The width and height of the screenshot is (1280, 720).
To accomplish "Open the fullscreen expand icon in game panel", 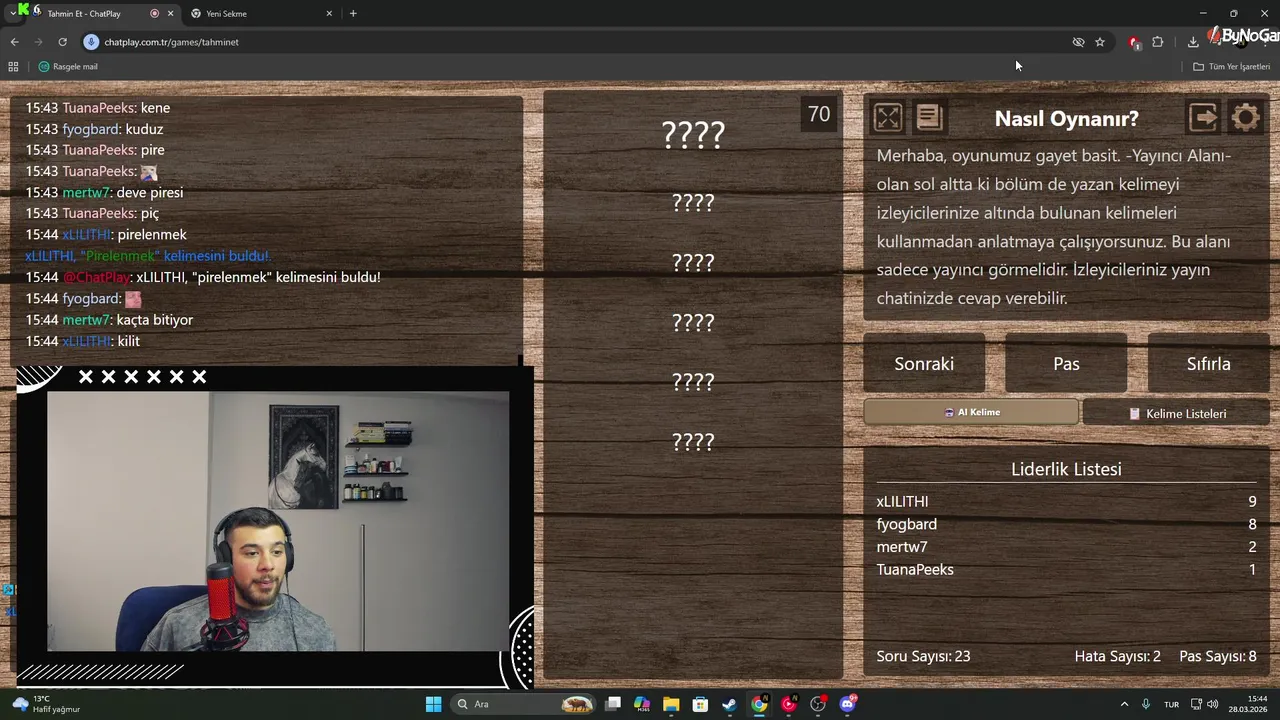I will click(887, 118).
